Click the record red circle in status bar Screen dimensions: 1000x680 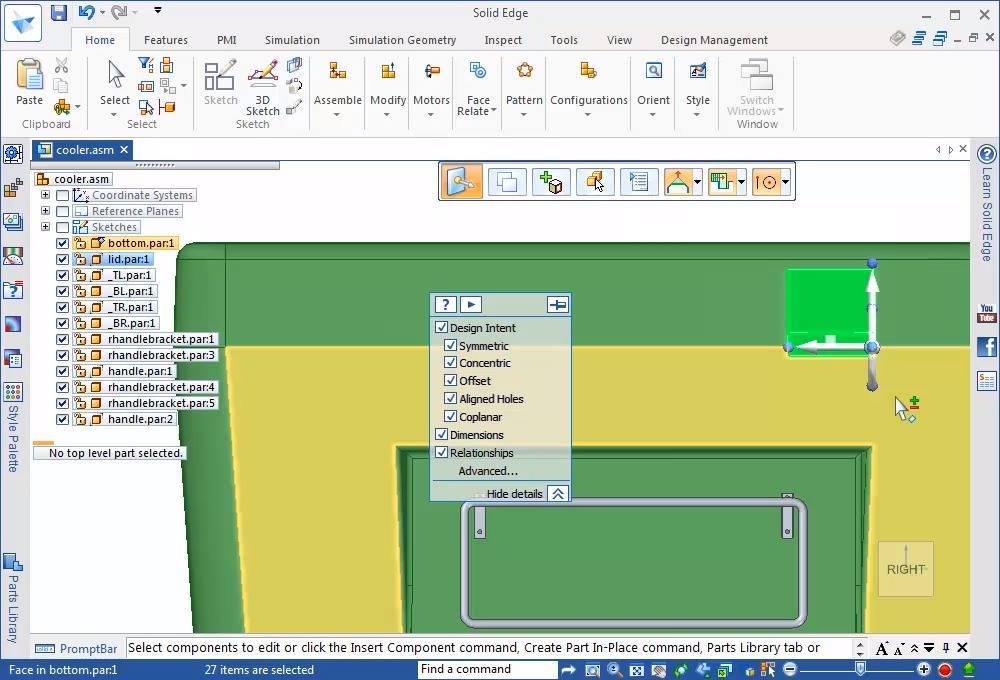(x=945, y=669)
